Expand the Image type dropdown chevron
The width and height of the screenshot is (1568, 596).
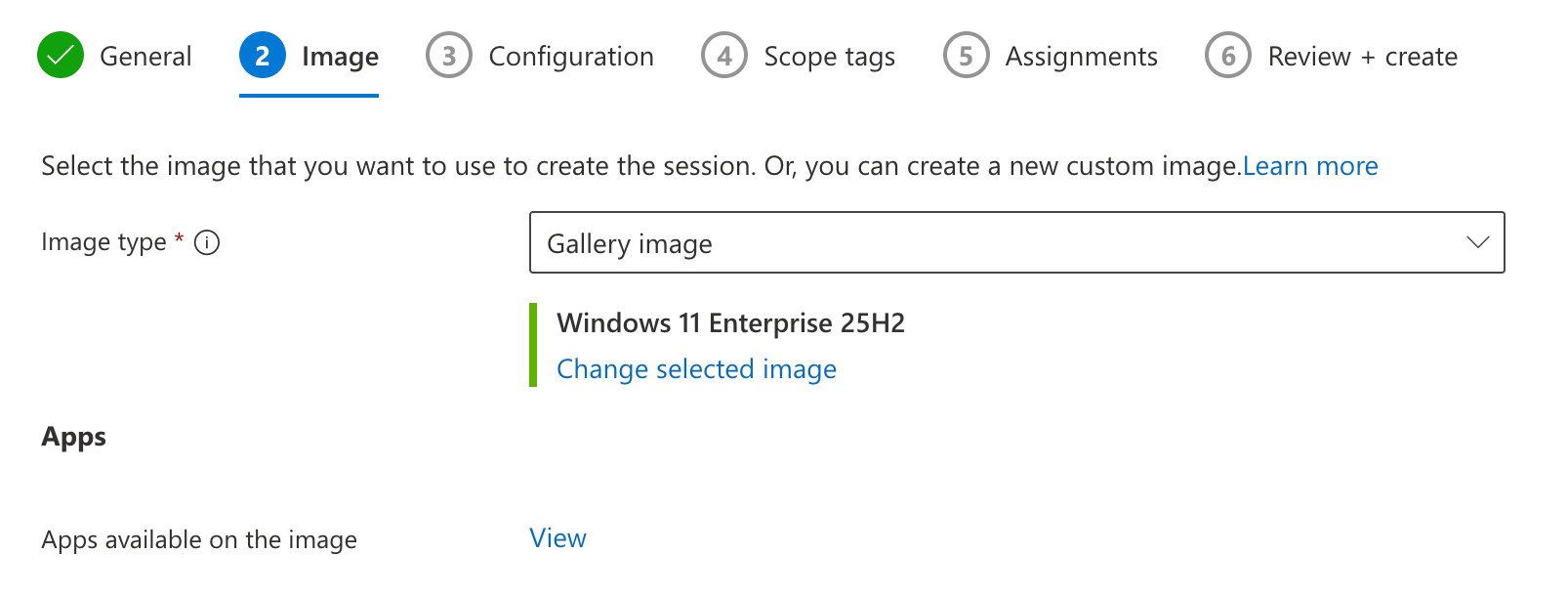[1477, 242]
